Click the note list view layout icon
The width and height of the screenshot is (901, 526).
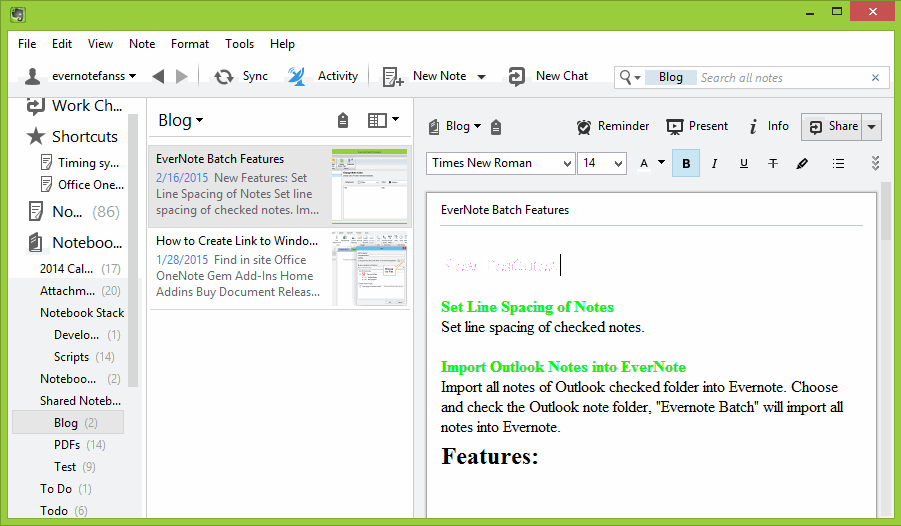[x=377, y=120]
